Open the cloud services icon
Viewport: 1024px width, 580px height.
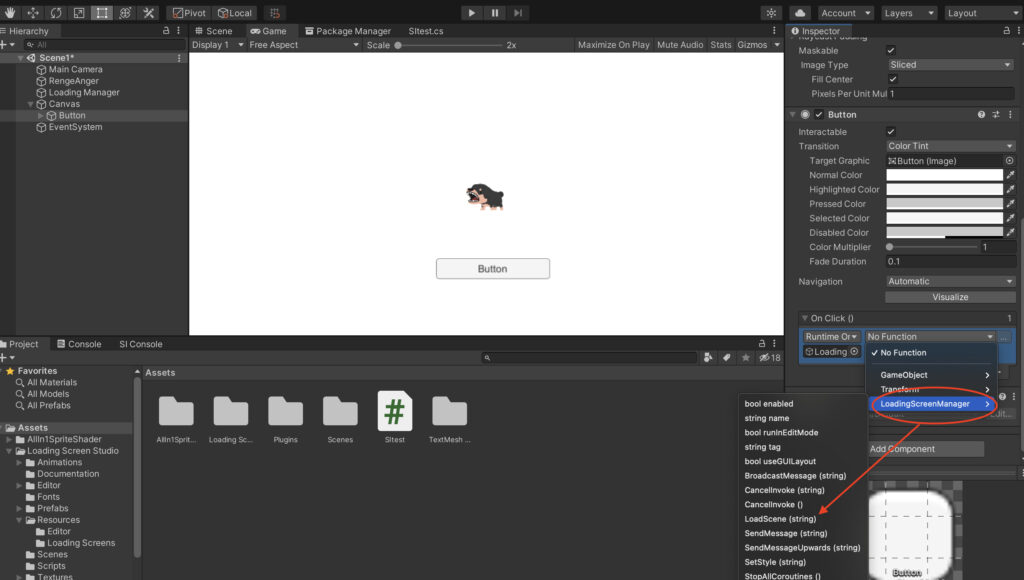point(800,12)
